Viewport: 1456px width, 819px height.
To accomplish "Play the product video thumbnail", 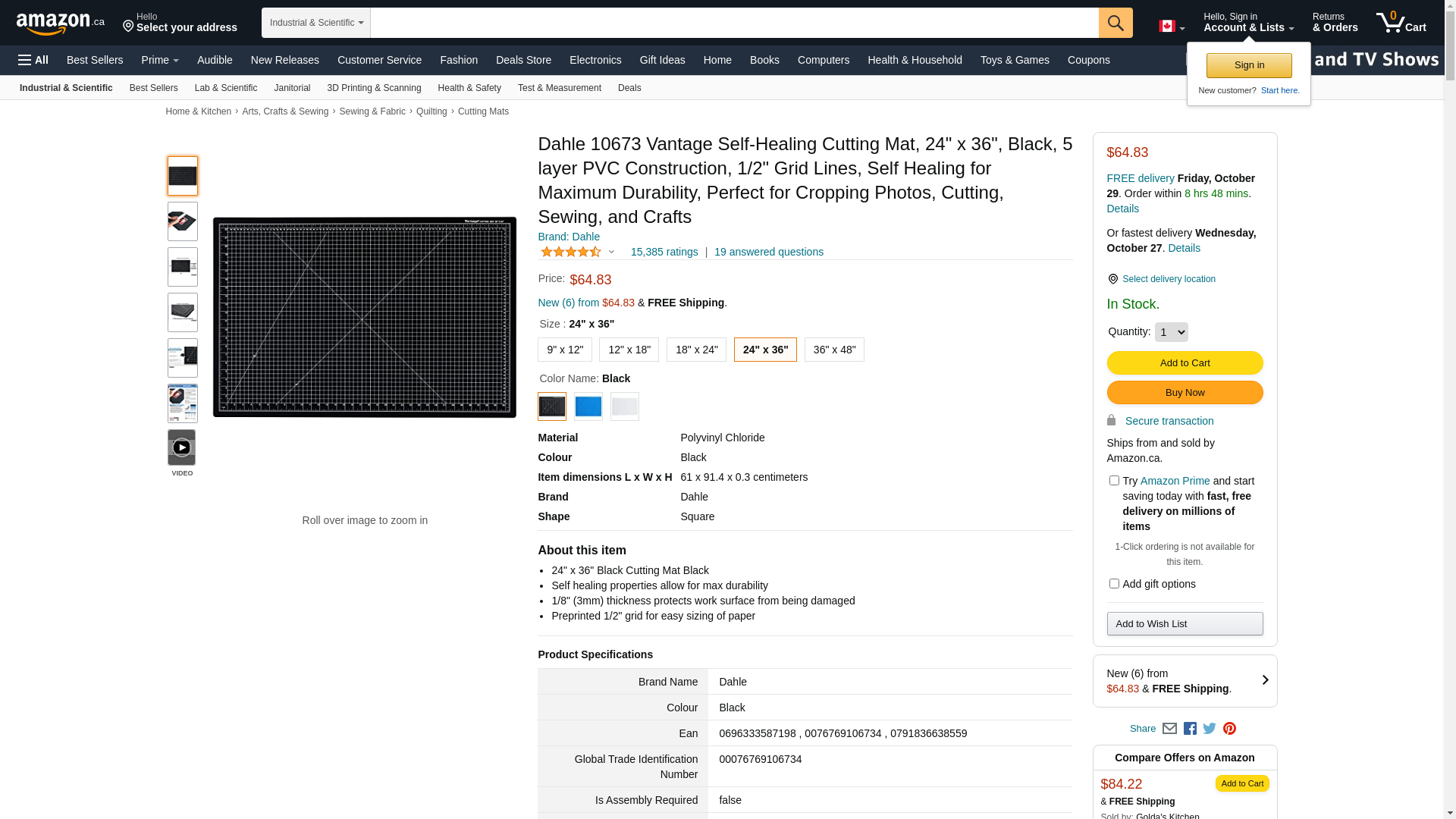I will tap(182, 448).
